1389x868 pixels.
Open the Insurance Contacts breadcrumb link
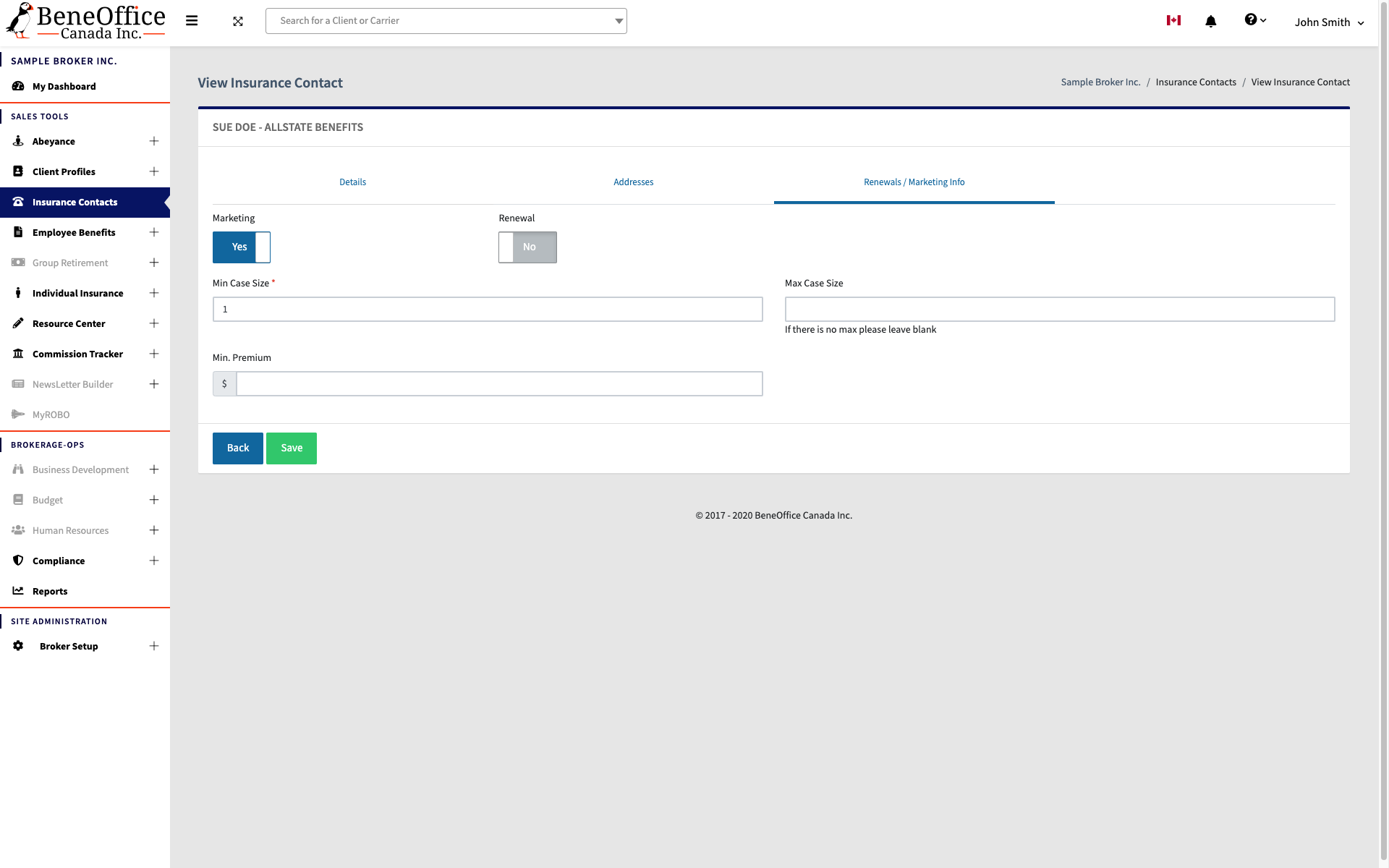tap(1195, 82)
